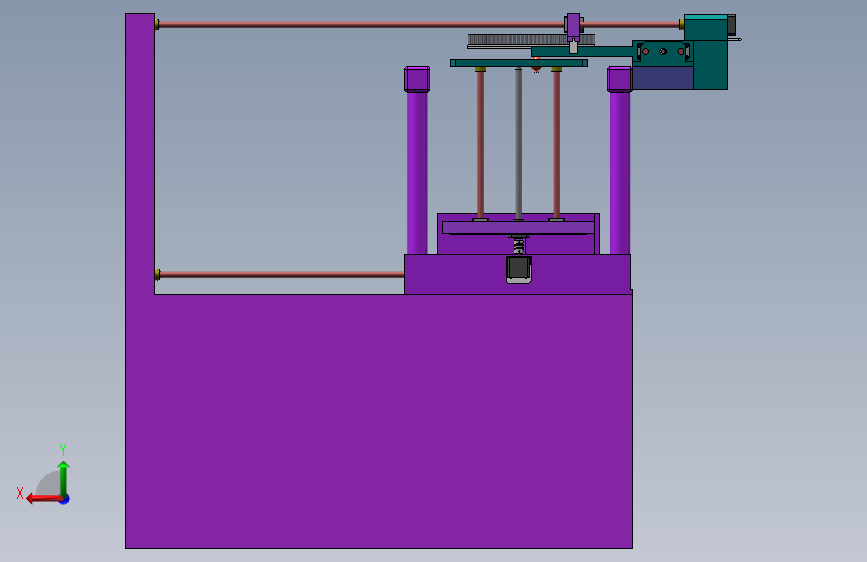867x562 pixels.
Task: Select the purple slider on upper rod
Action: click(573, 25)
